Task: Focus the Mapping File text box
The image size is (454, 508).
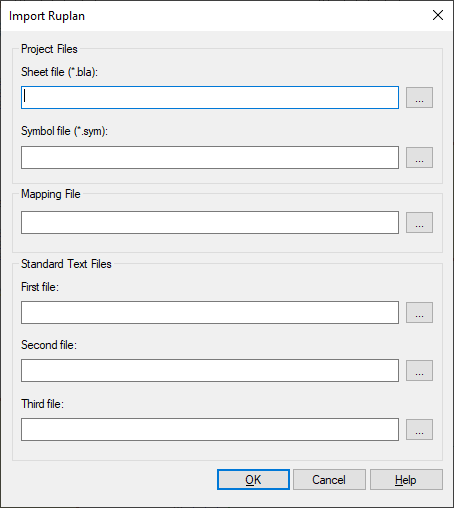Action: coord(210,222)
